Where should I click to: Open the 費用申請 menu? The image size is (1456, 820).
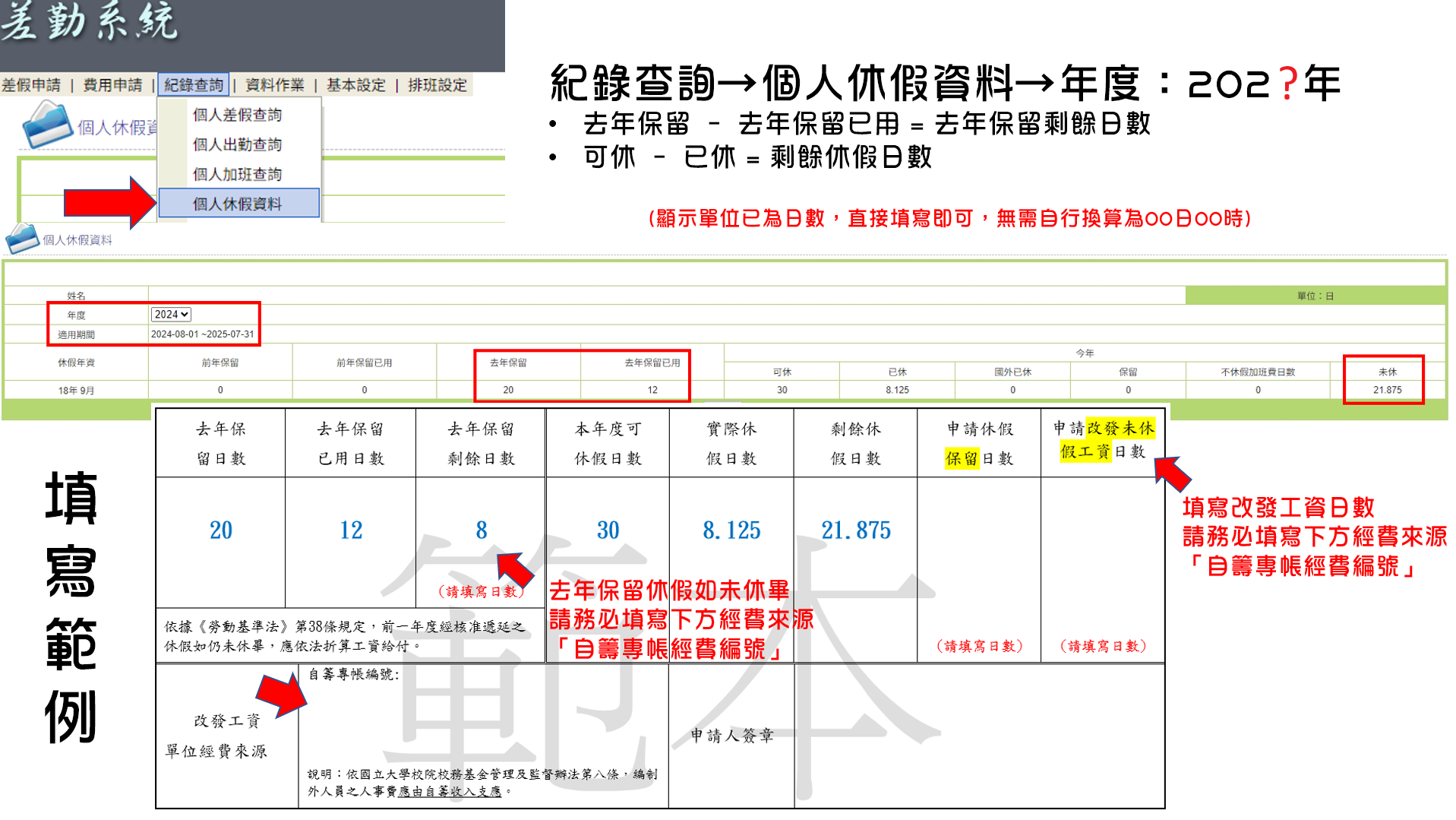point(112,85)
